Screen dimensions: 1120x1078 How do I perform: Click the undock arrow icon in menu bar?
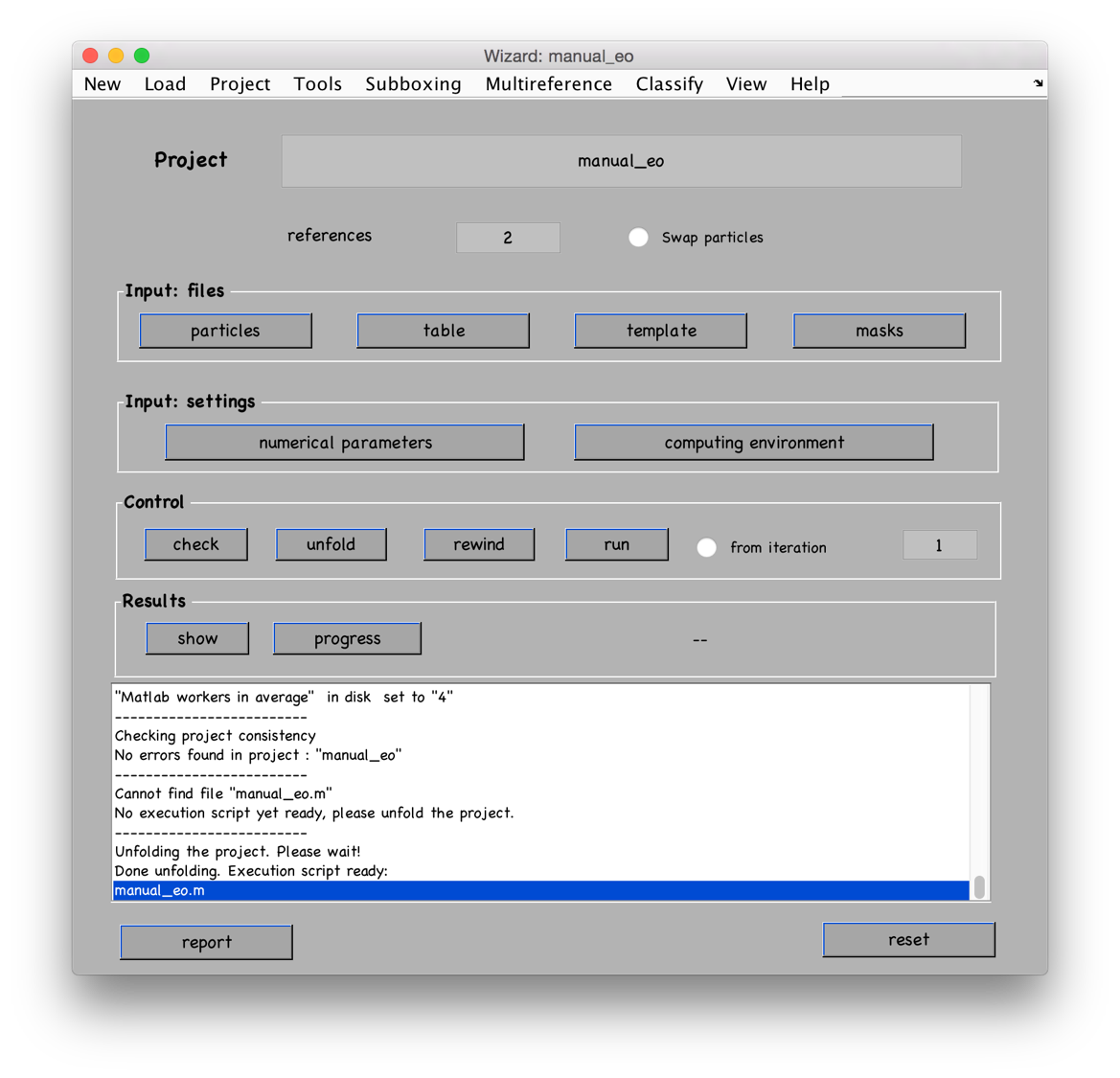pos(1038,83)
